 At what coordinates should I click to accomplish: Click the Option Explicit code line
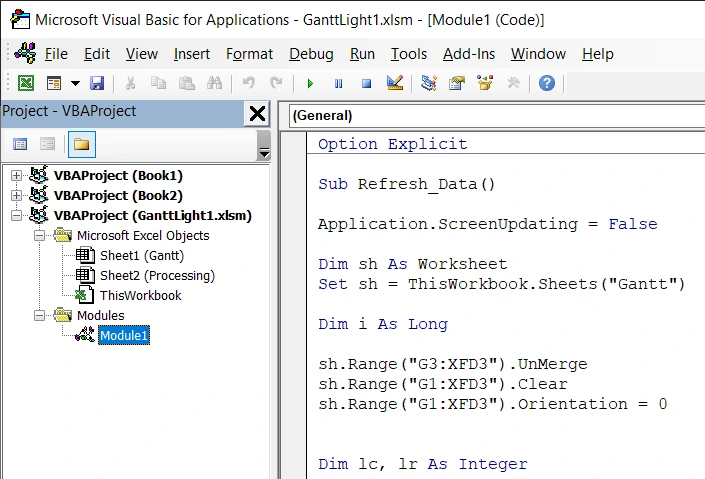pyautogui.click(x=393, y=144)
